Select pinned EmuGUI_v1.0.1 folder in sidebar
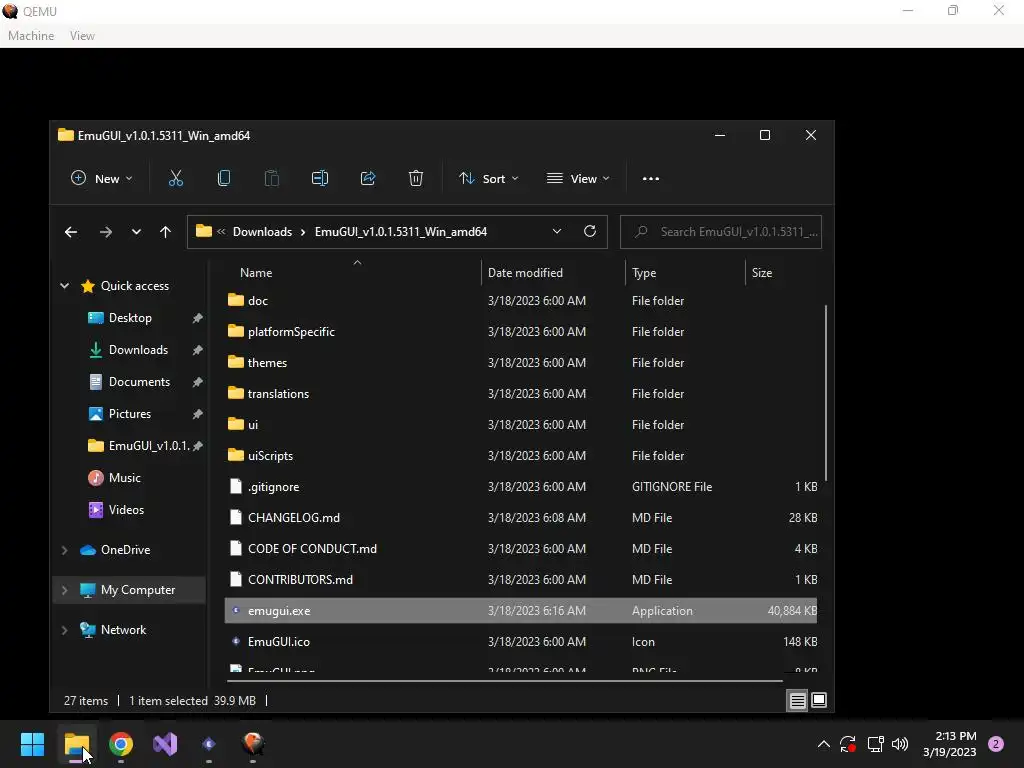 (149, 446)
